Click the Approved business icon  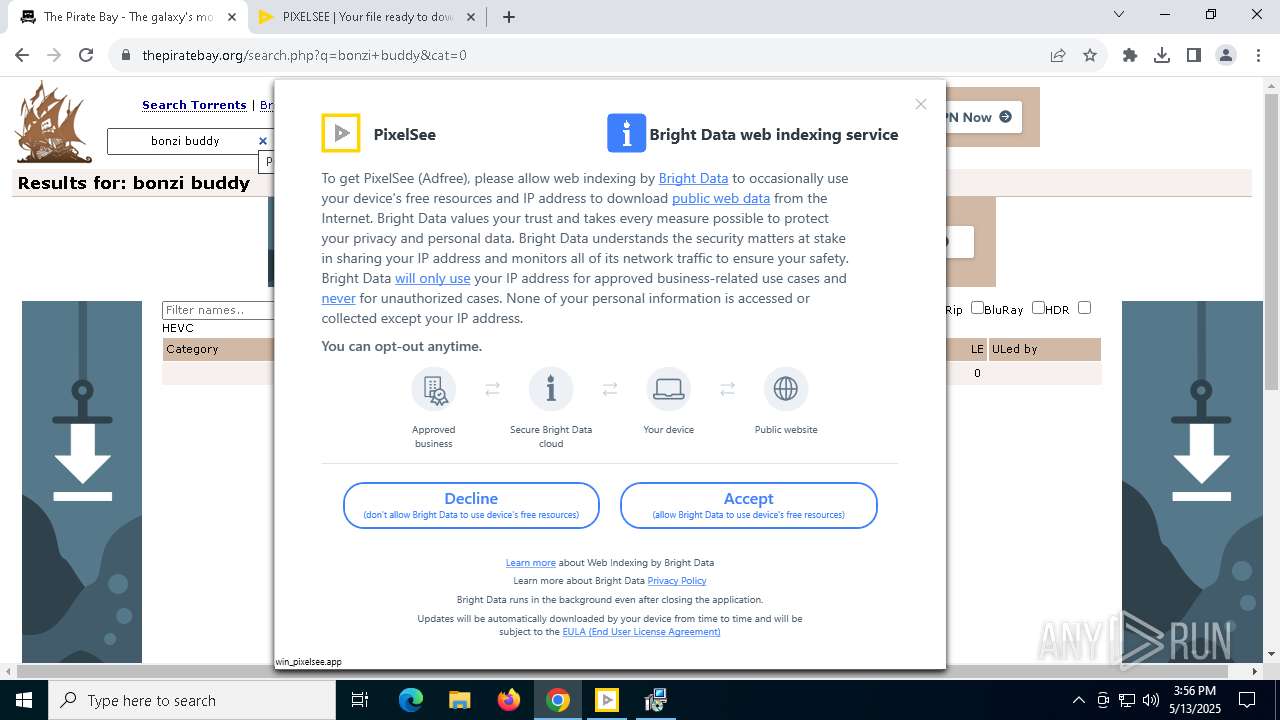click(434, 389)
